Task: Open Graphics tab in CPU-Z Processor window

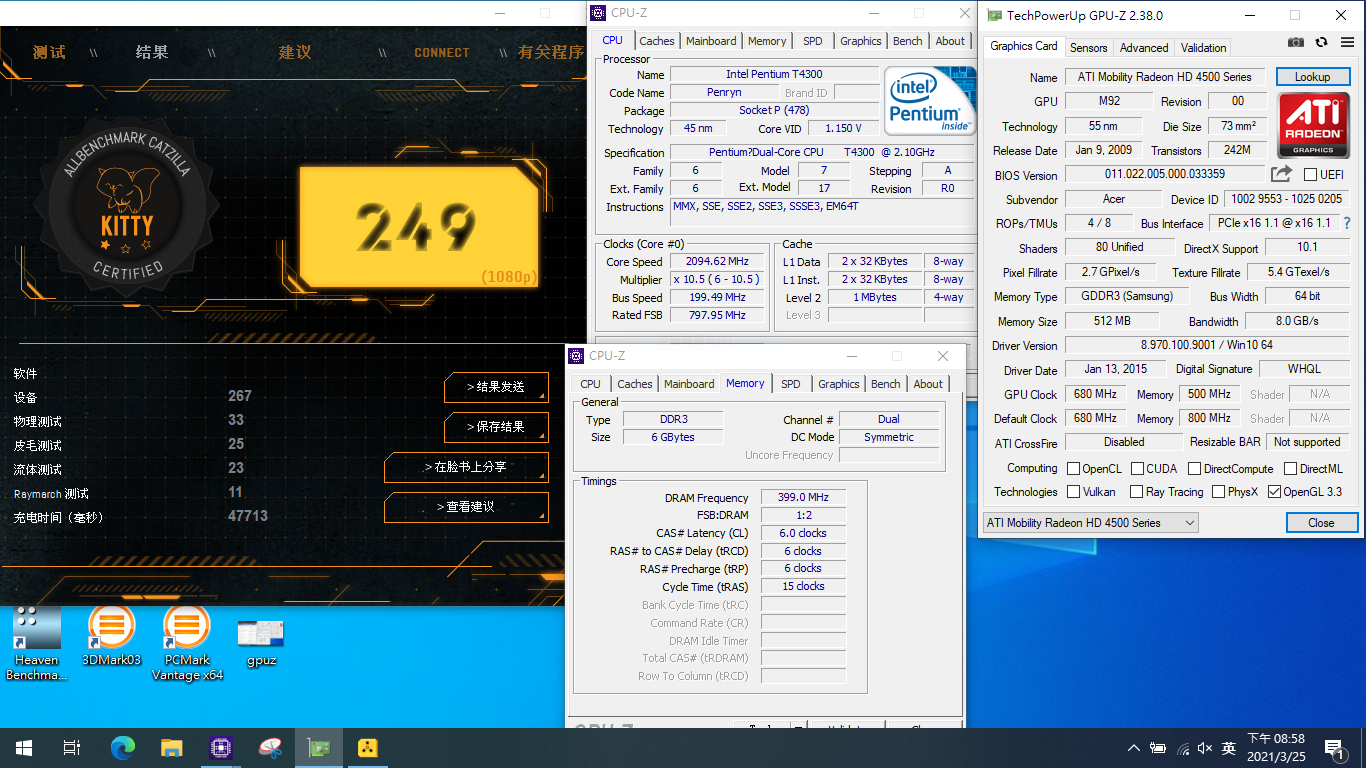Action: pos(860,41)
